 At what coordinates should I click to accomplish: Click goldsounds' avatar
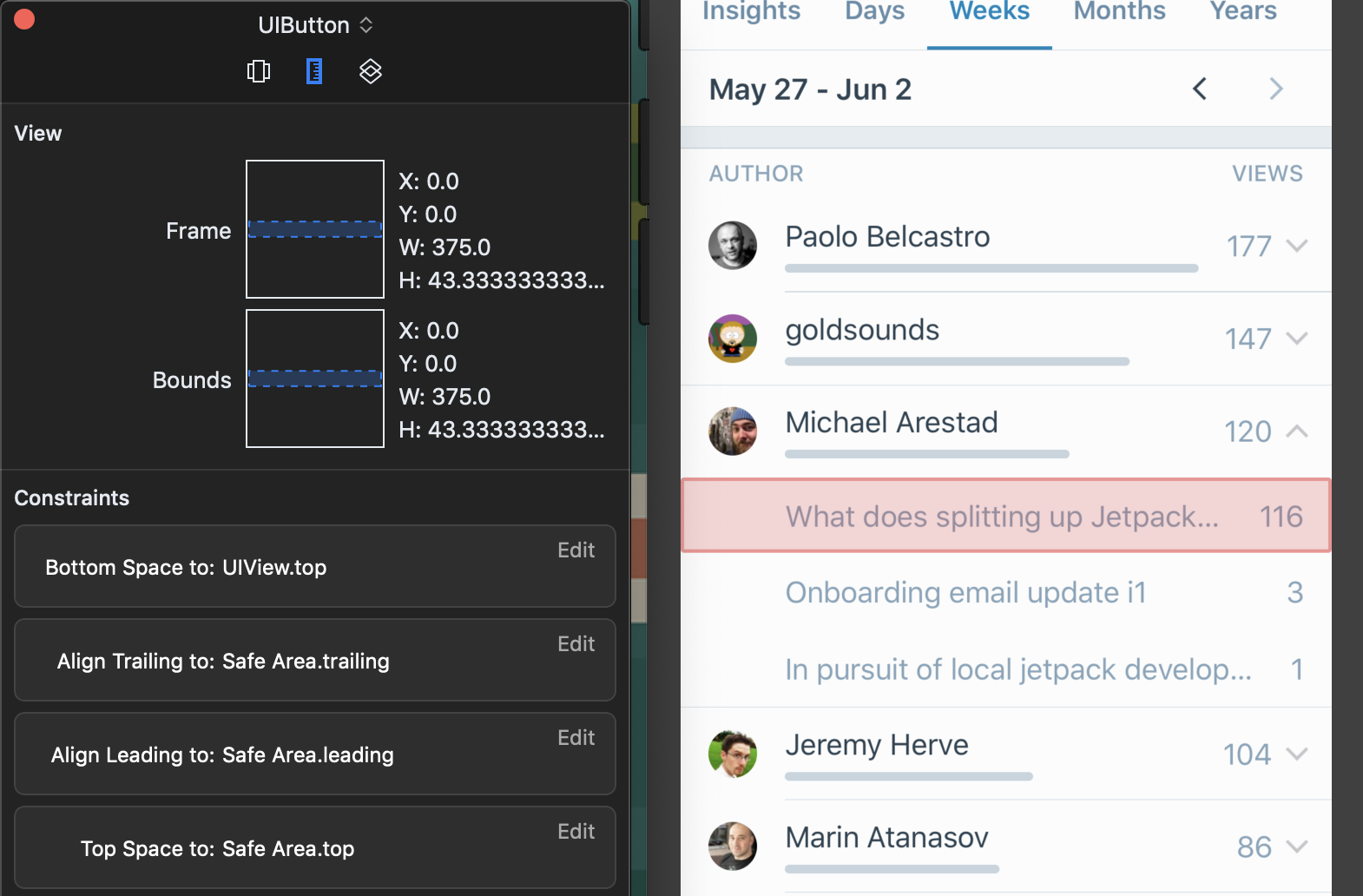tap(733, 338)
